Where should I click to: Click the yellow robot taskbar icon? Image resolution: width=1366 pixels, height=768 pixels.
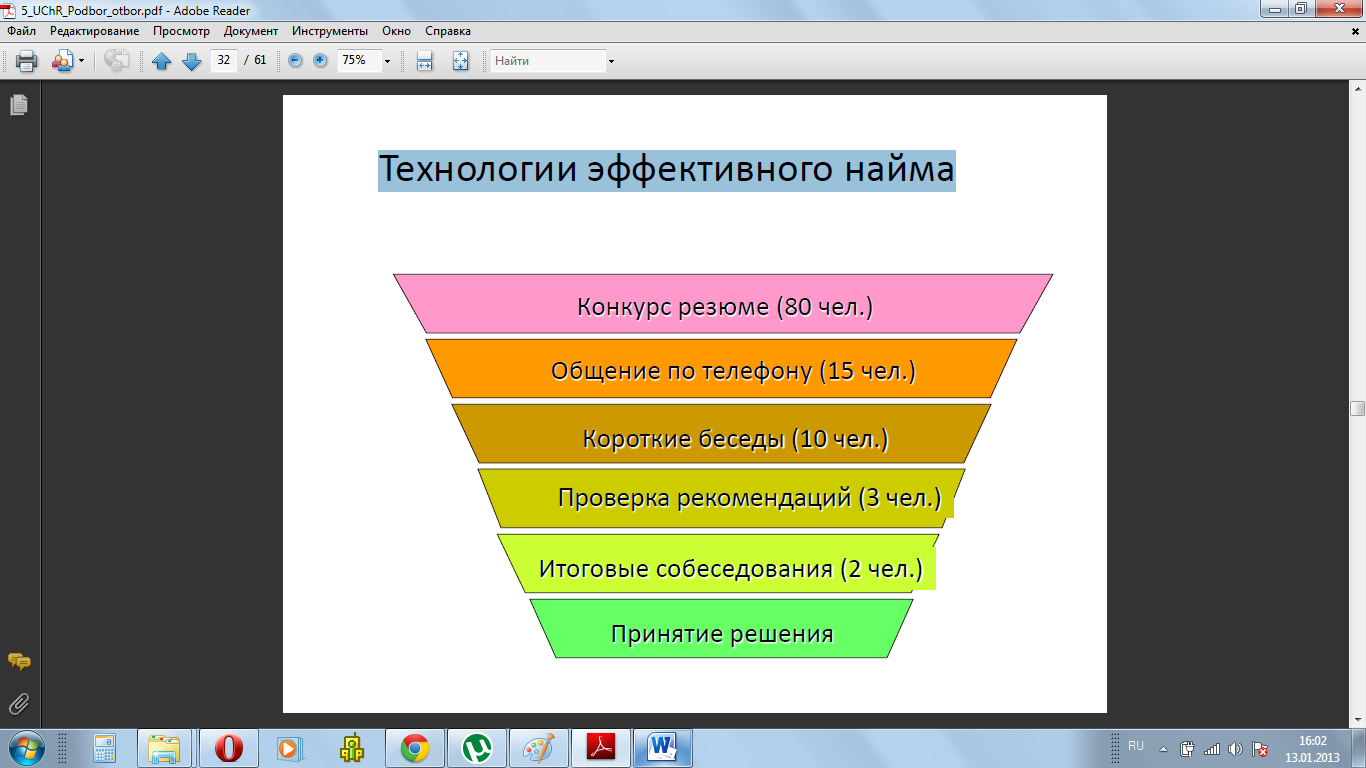point(352,748)
